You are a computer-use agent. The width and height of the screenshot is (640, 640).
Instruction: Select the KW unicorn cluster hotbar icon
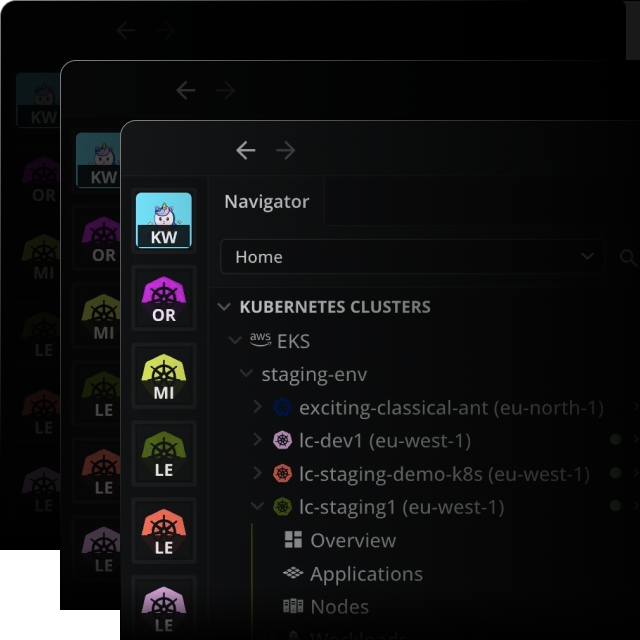[164, 220]
